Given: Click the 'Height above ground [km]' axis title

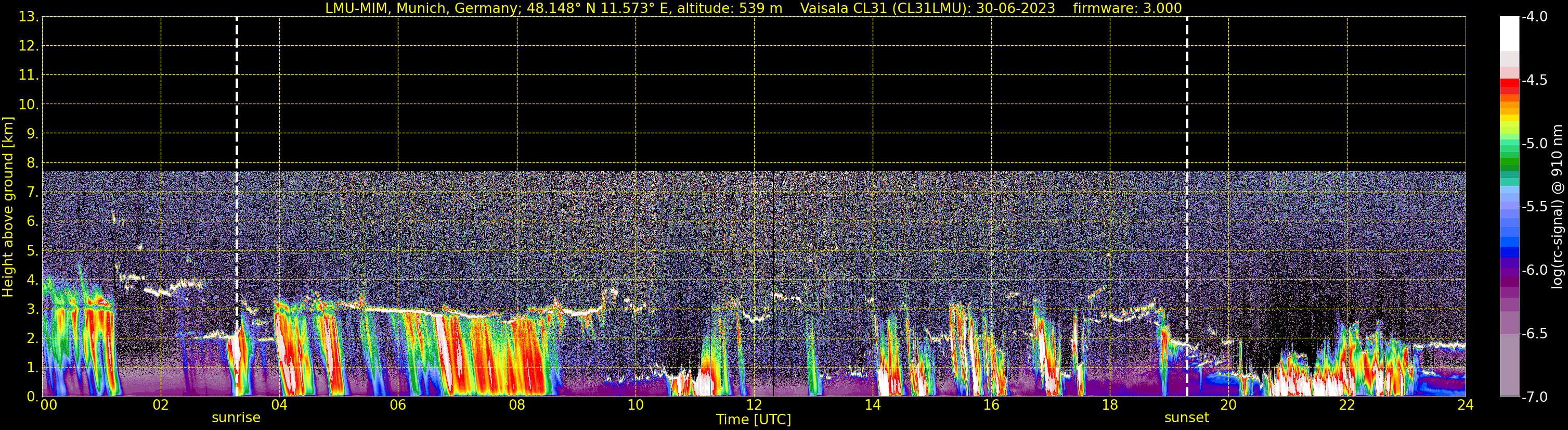Looking at the screenshot, I should [7, 207].
